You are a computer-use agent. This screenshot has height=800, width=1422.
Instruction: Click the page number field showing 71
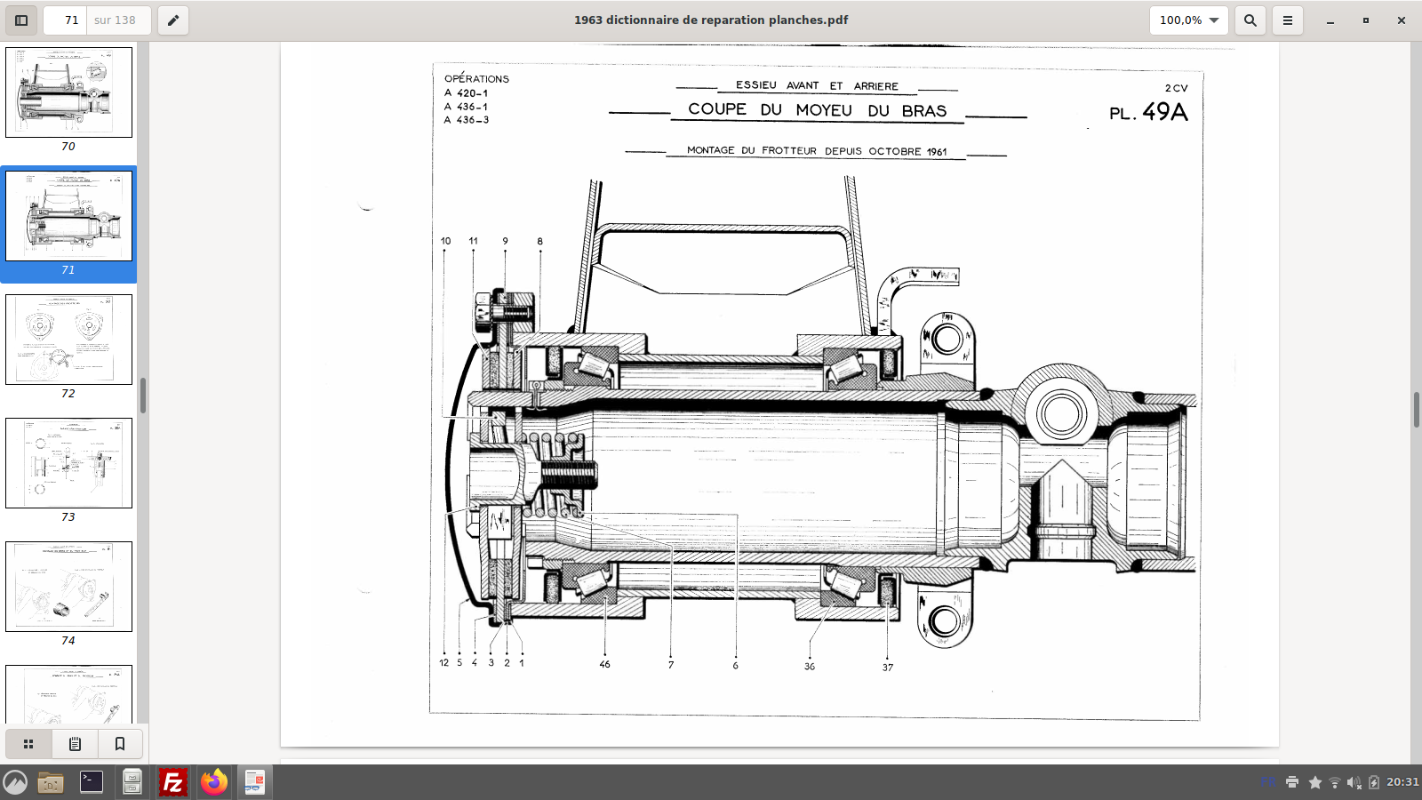pos(66,20)
